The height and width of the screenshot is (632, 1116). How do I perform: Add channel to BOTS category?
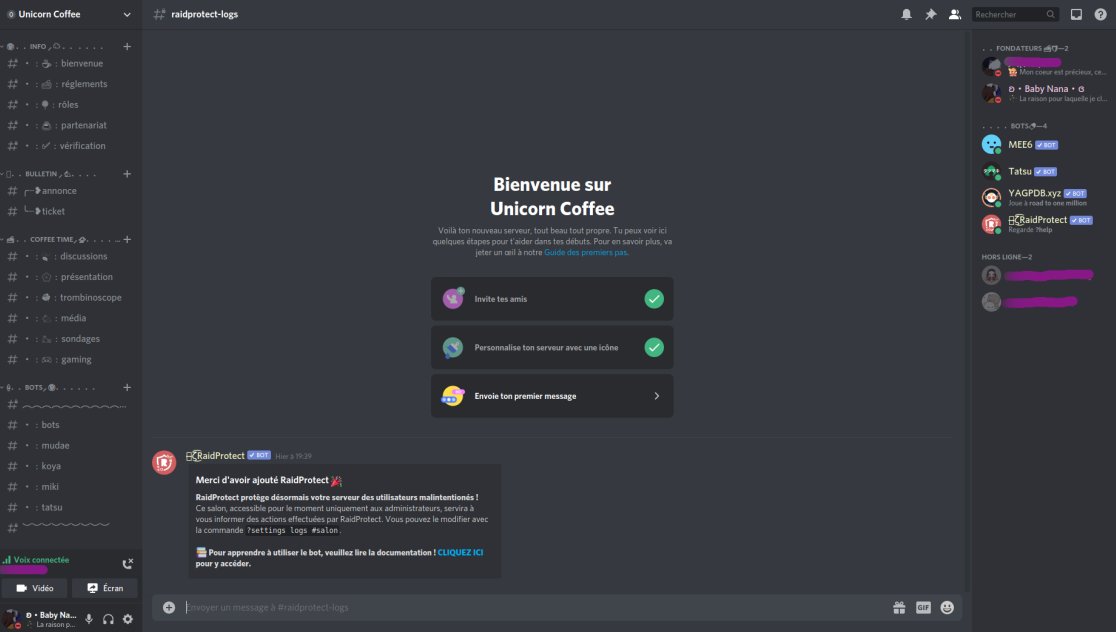point(127,387)
